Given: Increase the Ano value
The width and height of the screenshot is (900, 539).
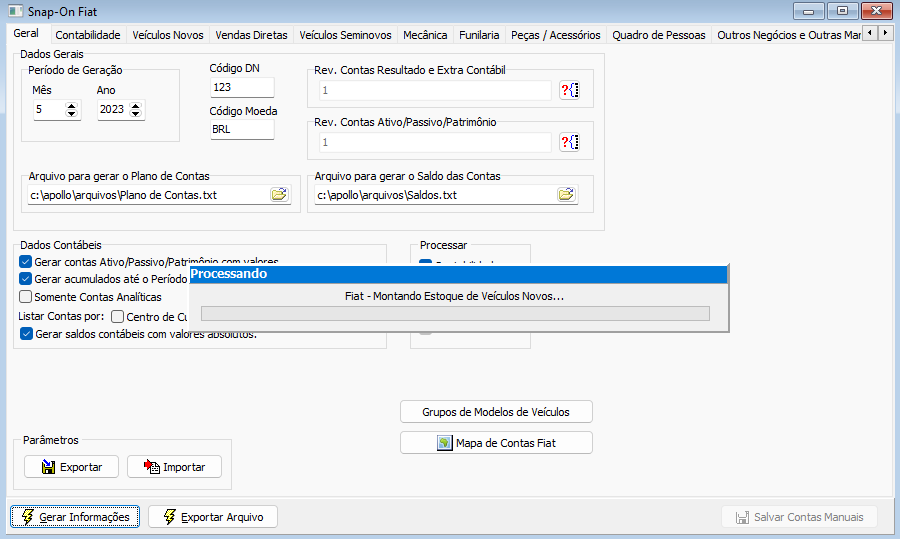Looking at the screenshot, I should click(x=135, y=106).
